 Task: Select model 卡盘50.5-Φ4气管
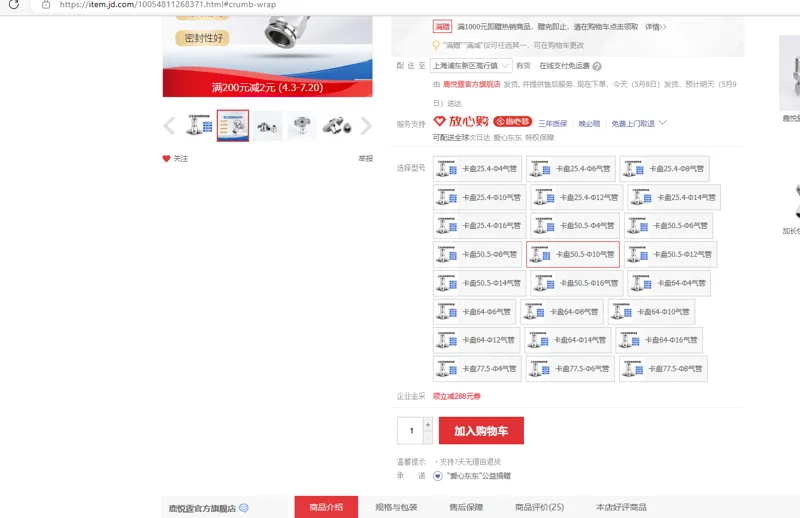(575, 226)
